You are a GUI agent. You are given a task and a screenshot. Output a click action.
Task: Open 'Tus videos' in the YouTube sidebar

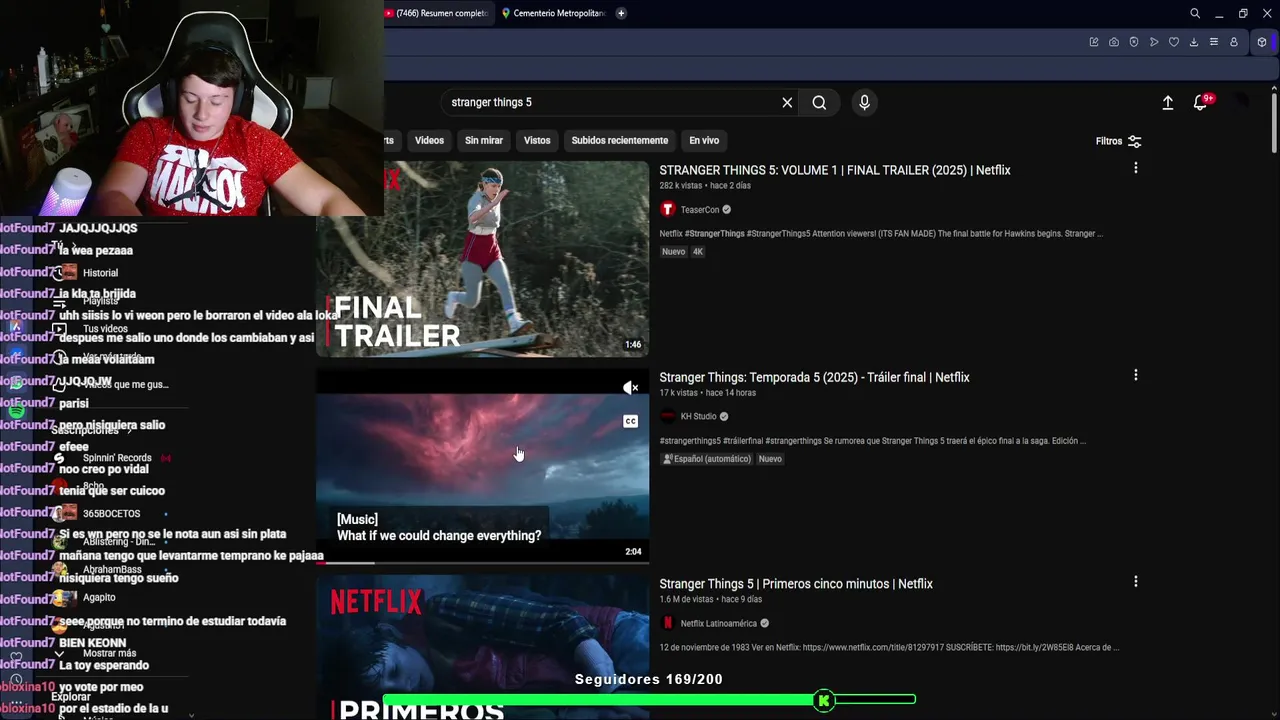pos(105,329)
